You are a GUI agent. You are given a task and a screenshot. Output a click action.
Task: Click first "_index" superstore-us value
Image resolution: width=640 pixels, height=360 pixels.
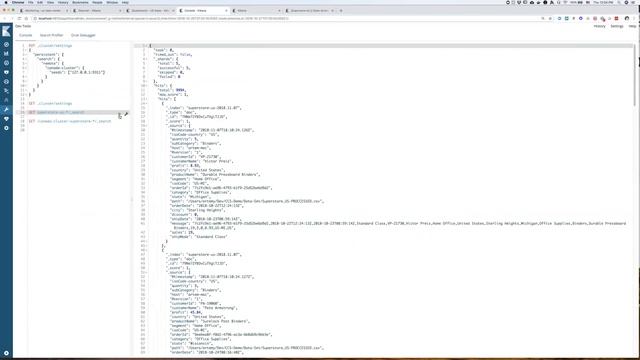(x=213, y=108)
